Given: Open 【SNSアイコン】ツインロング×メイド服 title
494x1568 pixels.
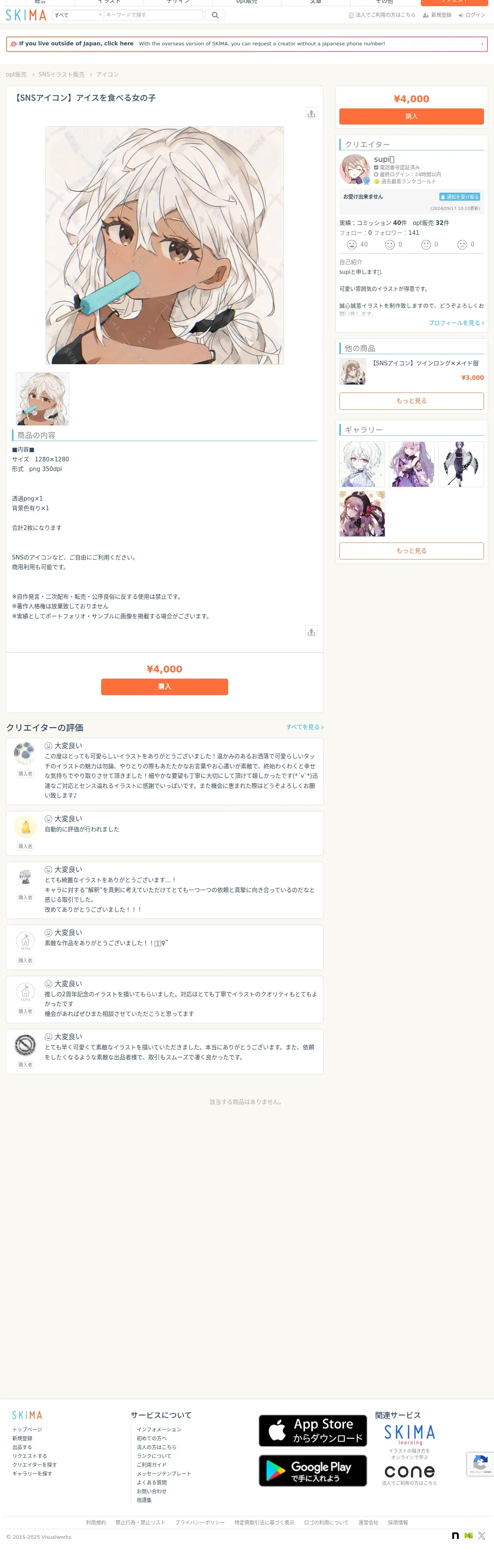Looking at the screenshot, I should (x=425, y=363).
